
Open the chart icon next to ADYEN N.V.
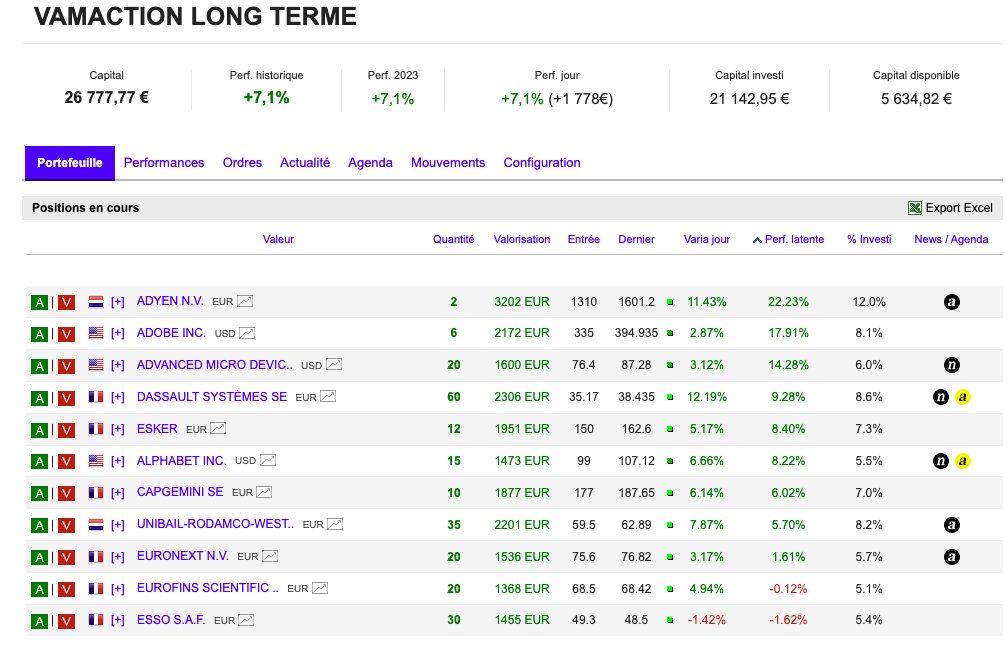coord(245,301)
